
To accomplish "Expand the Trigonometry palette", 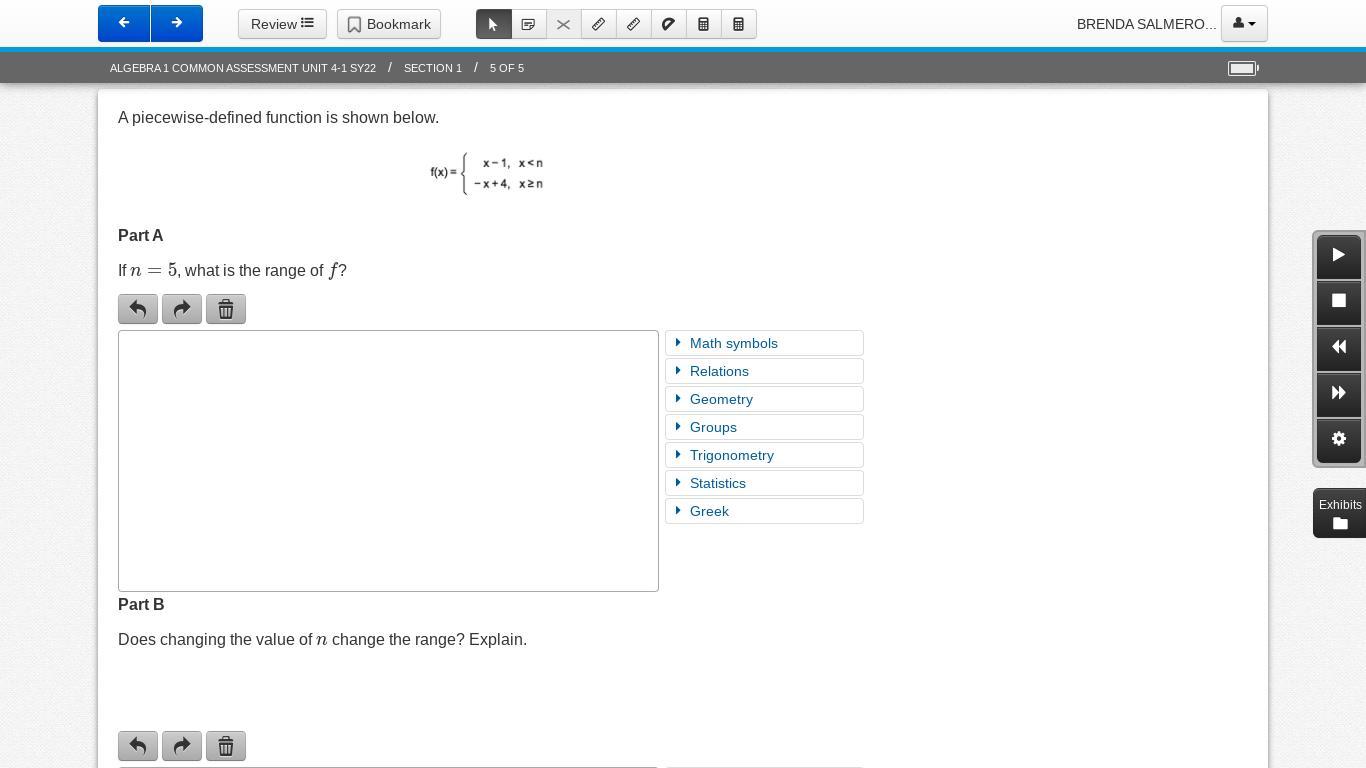I will [764, 455].
